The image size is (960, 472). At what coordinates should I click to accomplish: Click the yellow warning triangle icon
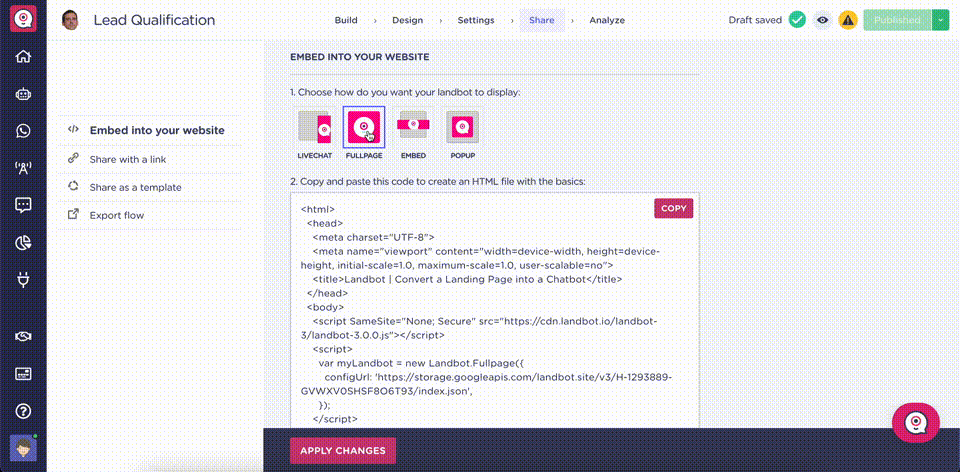click(848, 20)
